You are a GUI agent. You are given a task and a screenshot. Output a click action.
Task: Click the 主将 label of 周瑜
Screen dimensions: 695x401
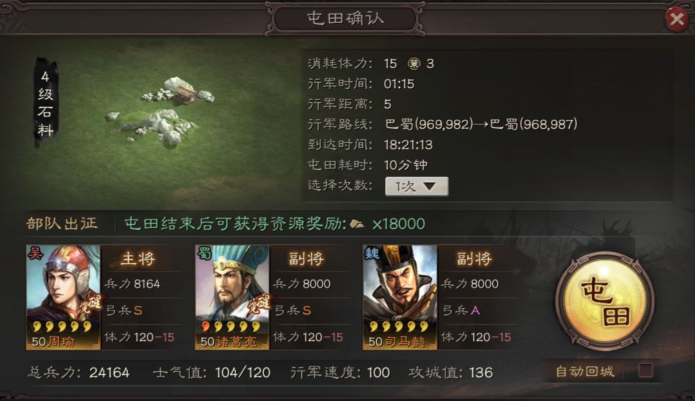(138, 259)
